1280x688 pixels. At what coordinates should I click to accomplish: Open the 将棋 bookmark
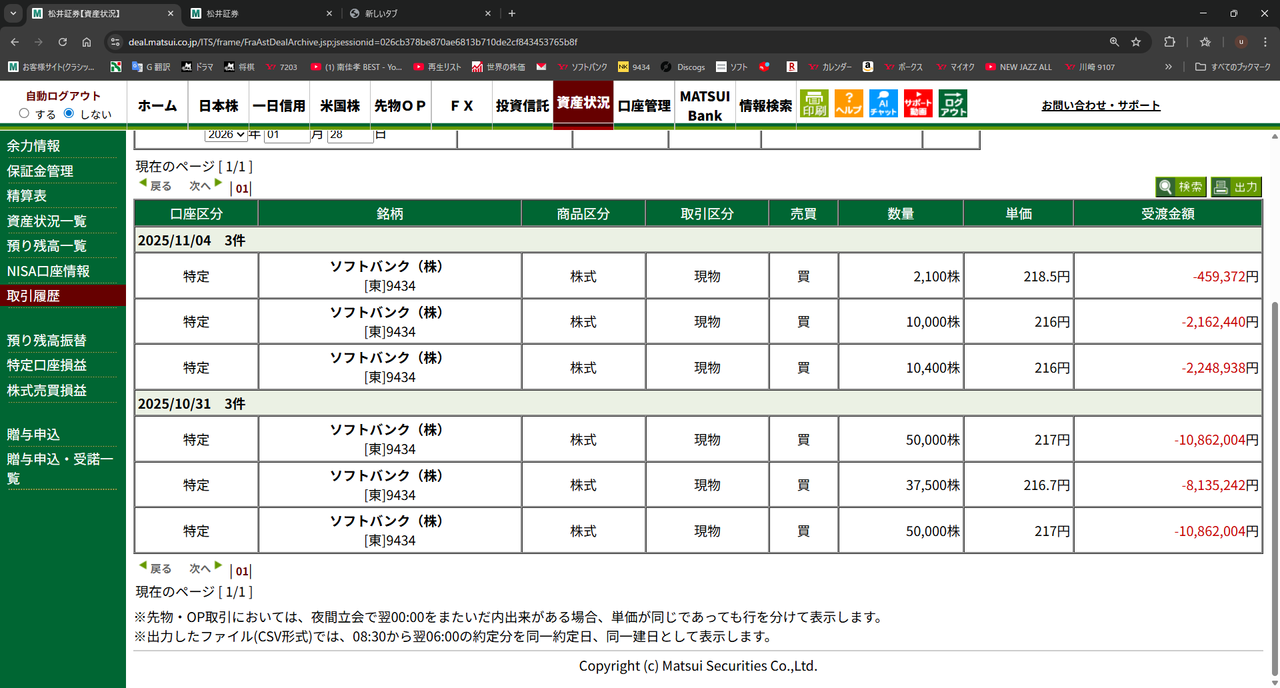[239, 67]
